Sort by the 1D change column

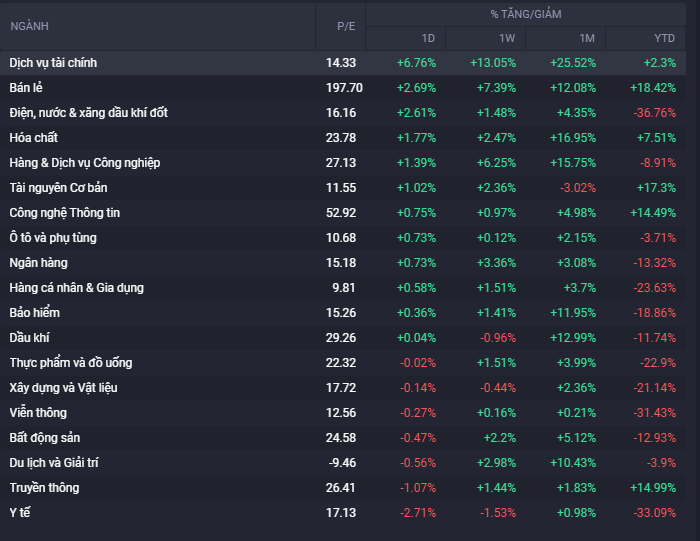pos(428,38)
